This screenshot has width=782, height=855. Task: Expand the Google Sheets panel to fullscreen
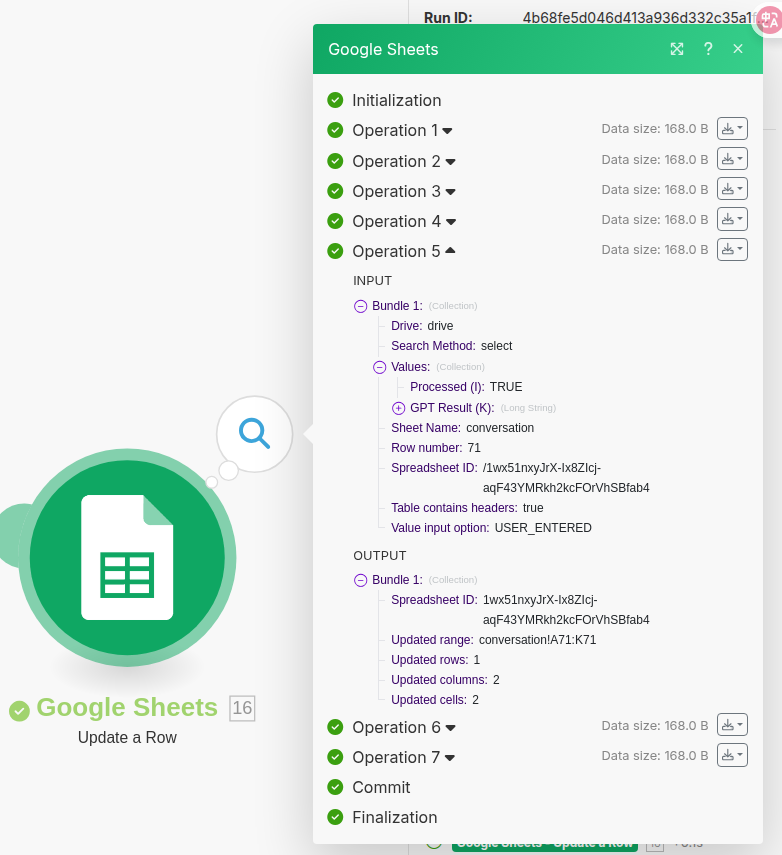click(x=677, y=49)
